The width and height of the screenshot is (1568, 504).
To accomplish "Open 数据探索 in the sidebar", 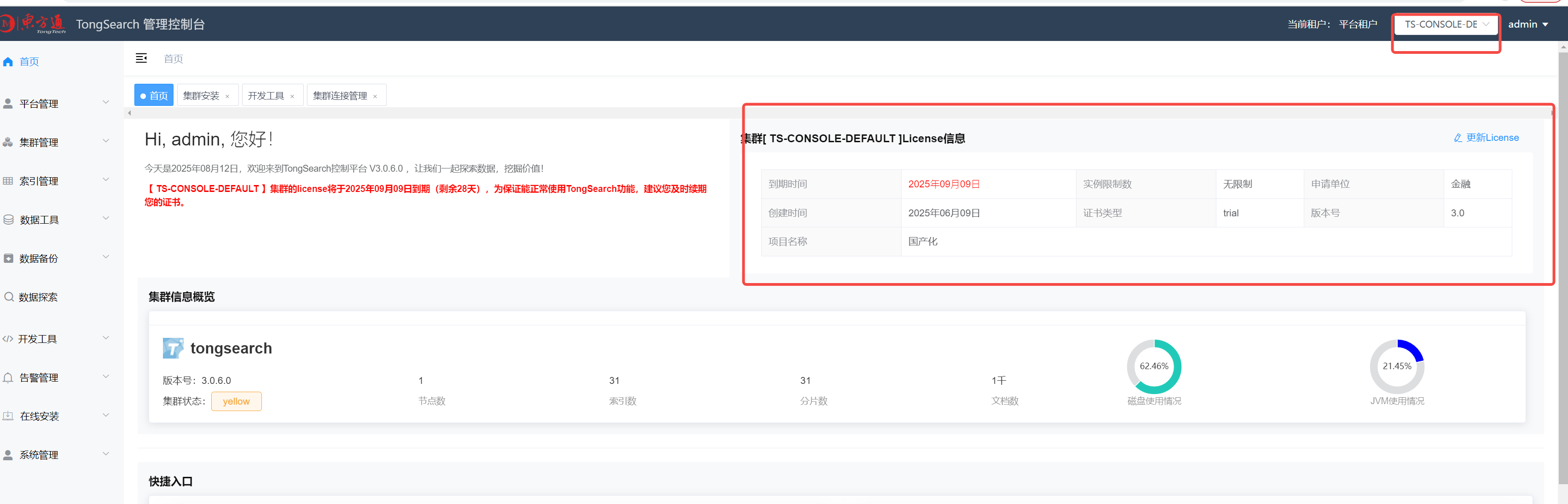I will [38, 297].
